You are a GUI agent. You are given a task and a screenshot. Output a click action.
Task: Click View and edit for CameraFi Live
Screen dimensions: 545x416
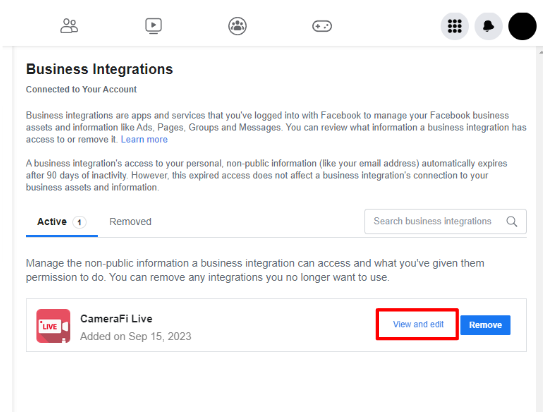pos(418,325)
